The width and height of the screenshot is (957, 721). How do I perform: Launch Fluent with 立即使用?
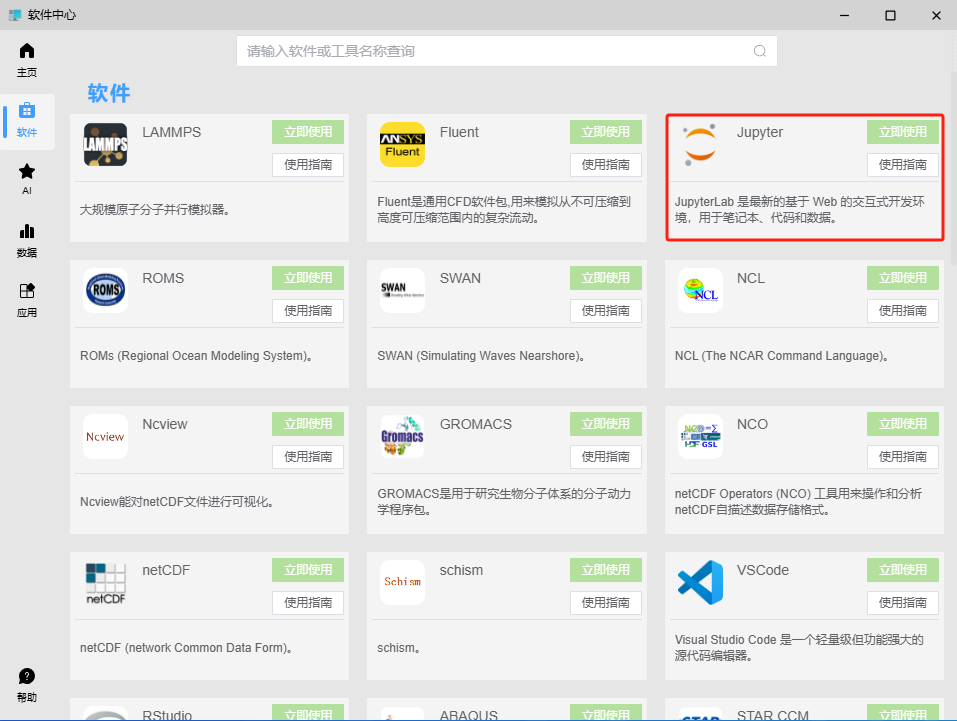[605, 132]
